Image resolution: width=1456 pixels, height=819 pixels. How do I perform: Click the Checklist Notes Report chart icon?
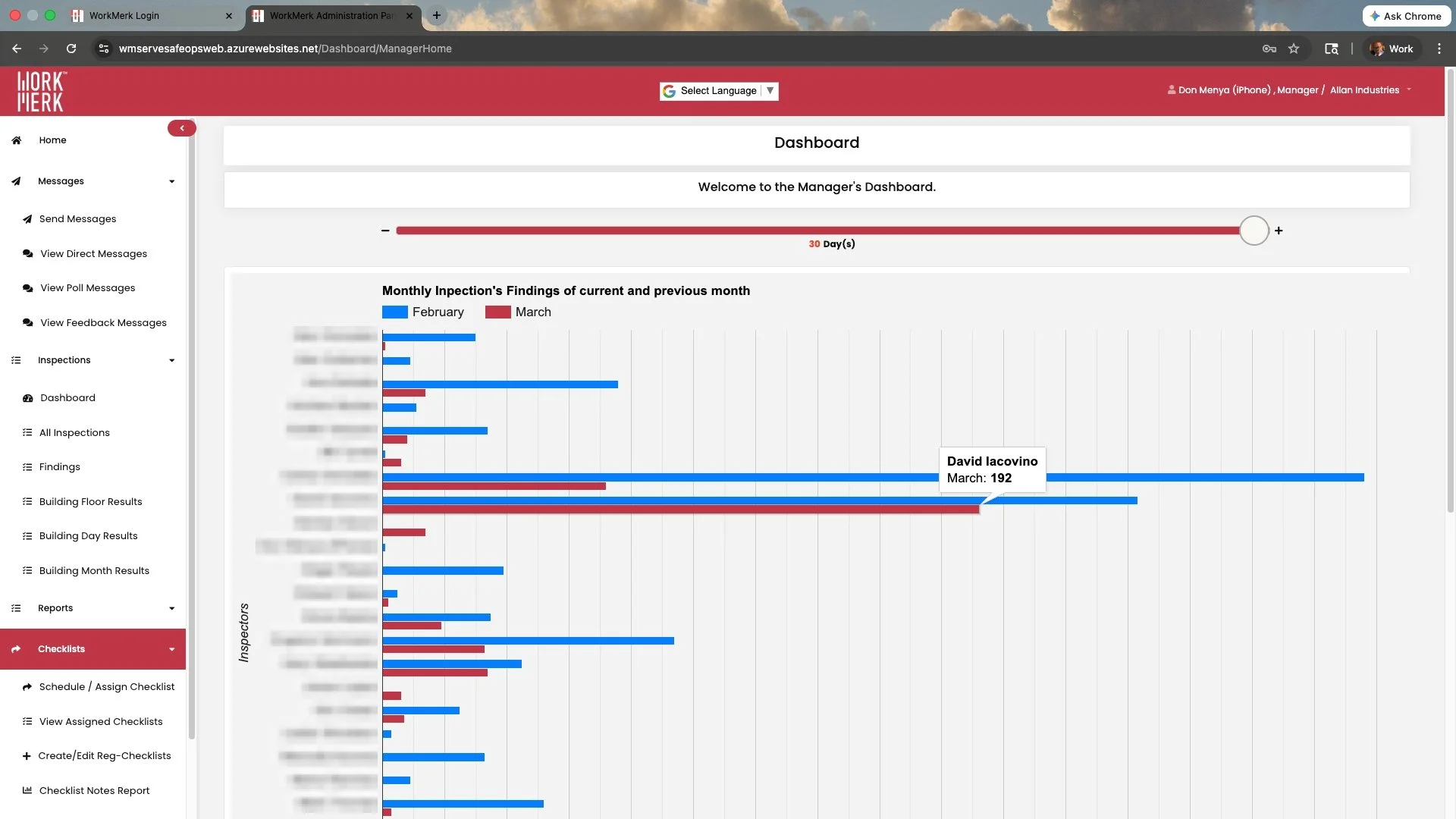(x=27, y=790)
